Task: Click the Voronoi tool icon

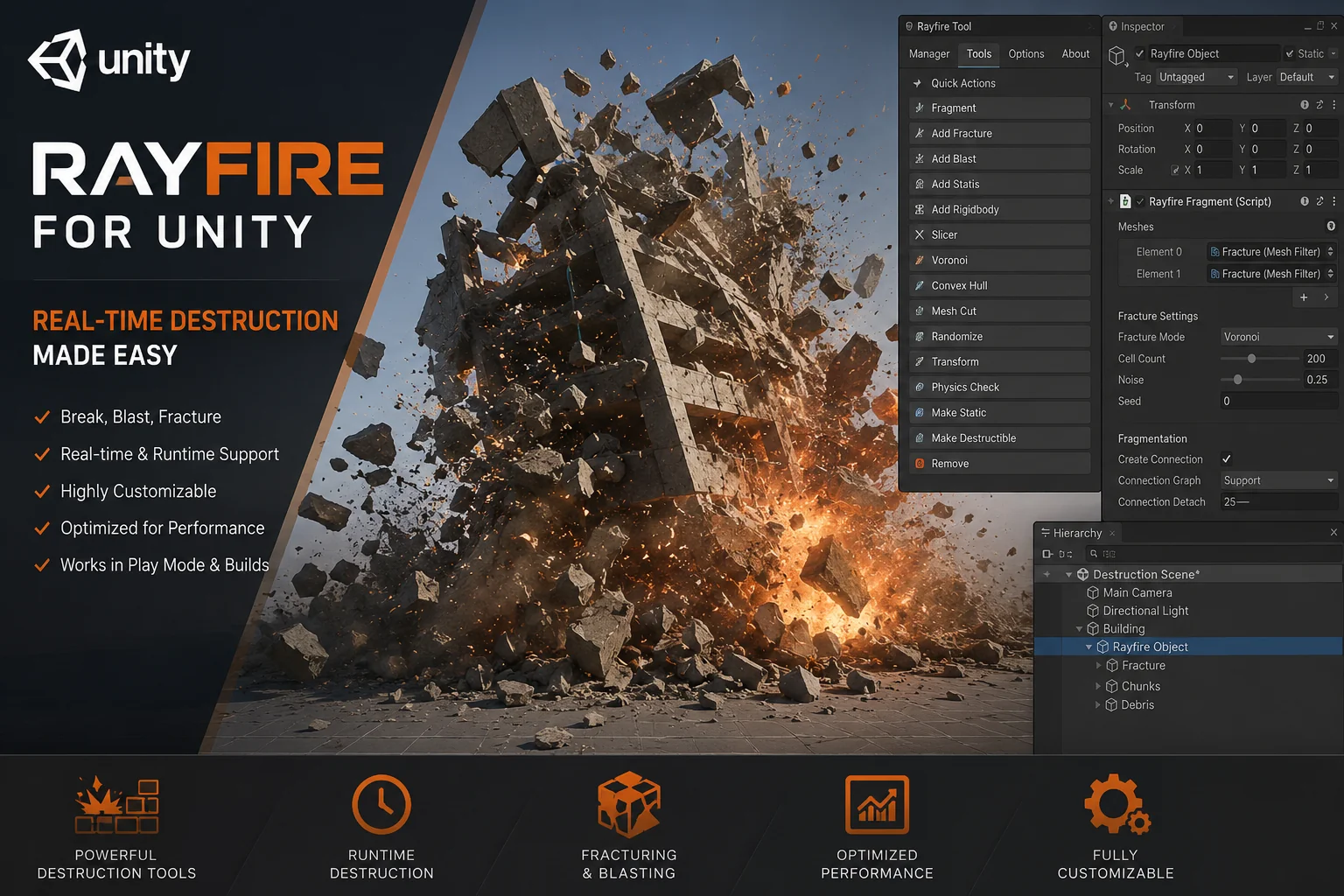Action: [920, 260]
